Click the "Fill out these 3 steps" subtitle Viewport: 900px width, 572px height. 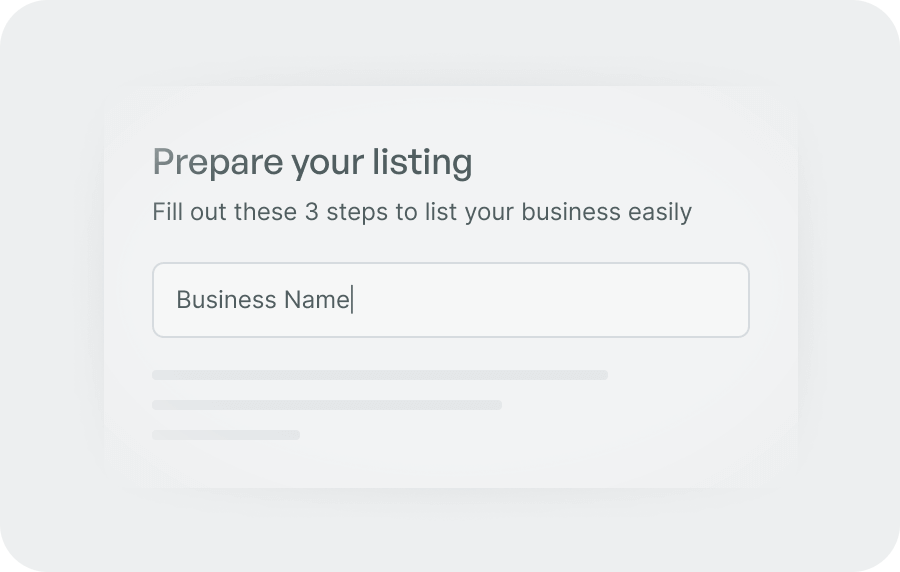[x=421, y=212]
